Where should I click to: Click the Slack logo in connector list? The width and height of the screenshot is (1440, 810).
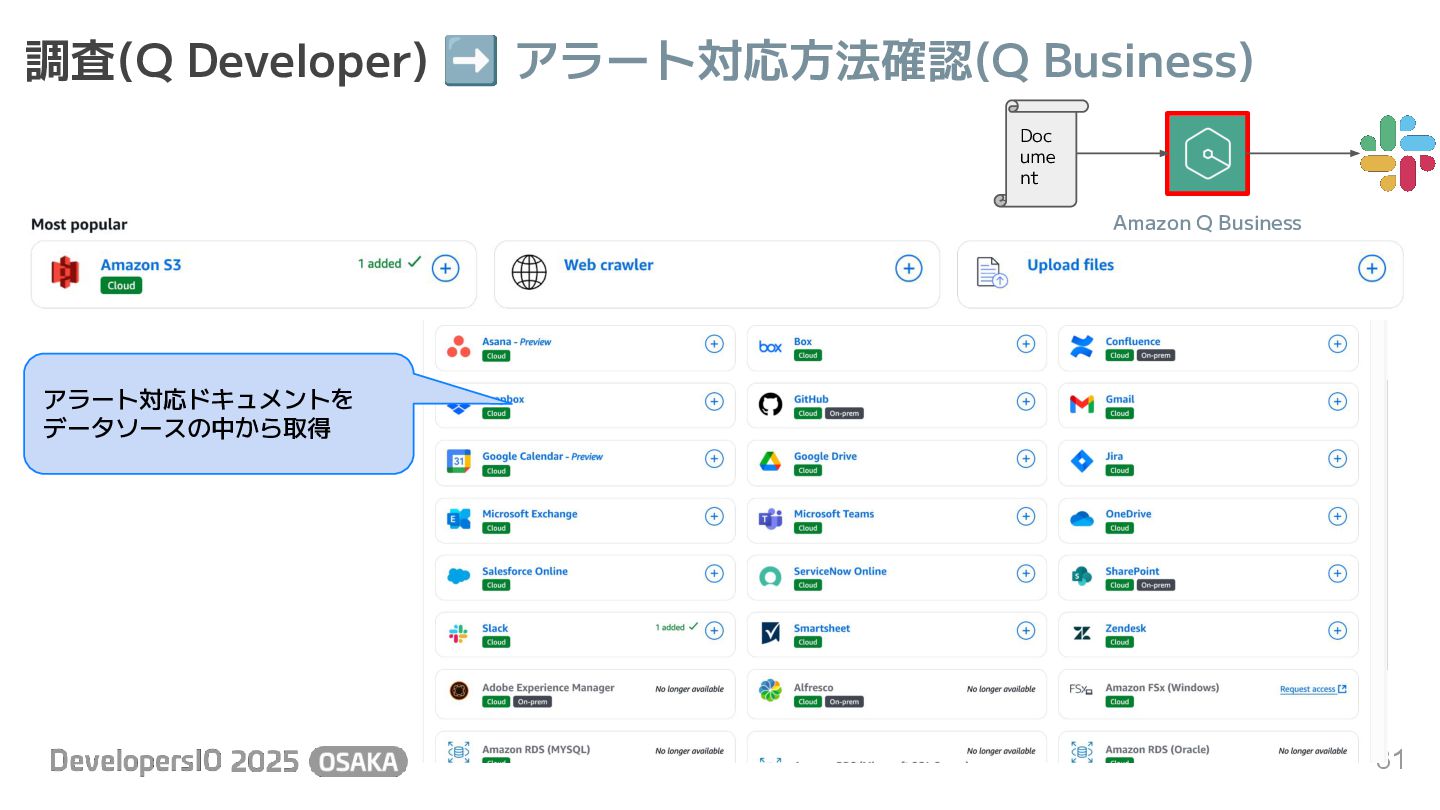tap(459, 634)
